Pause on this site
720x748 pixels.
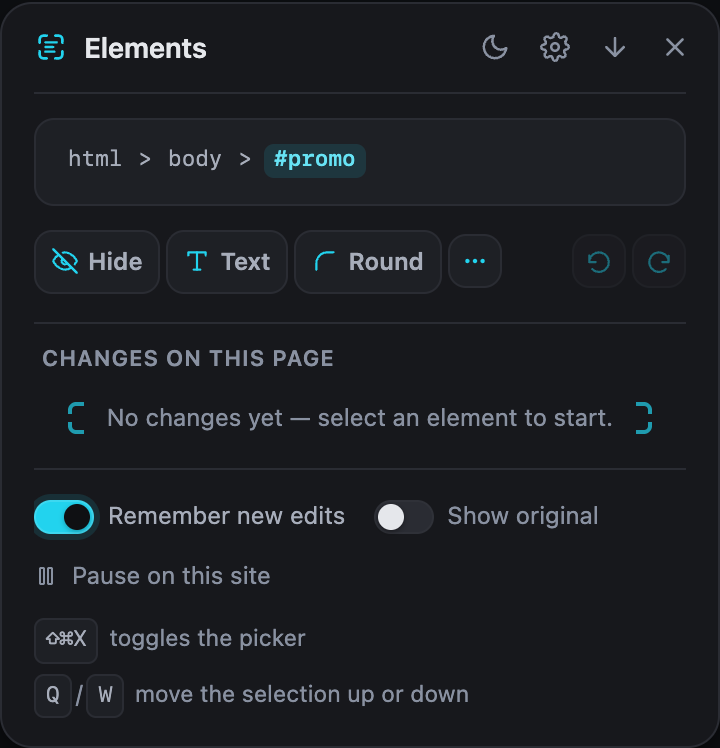[x=154, y=576]
